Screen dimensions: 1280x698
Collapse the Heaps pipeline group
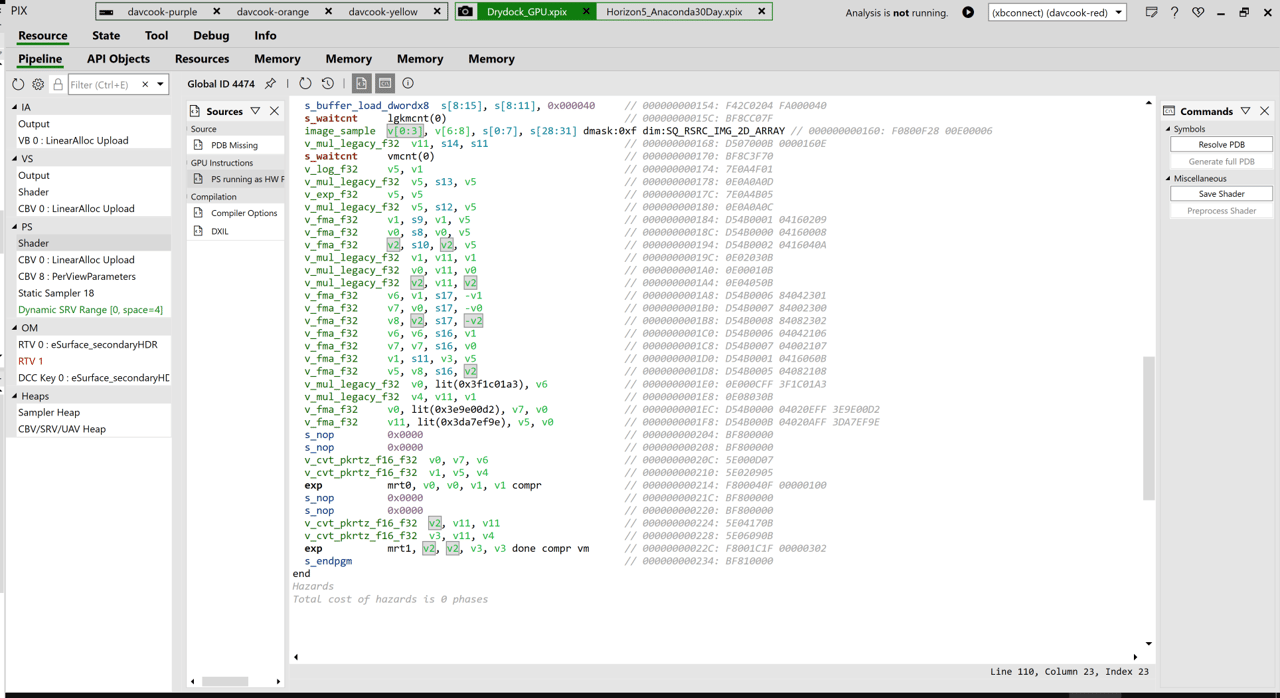pyautogui.click(x=15, y=396)
